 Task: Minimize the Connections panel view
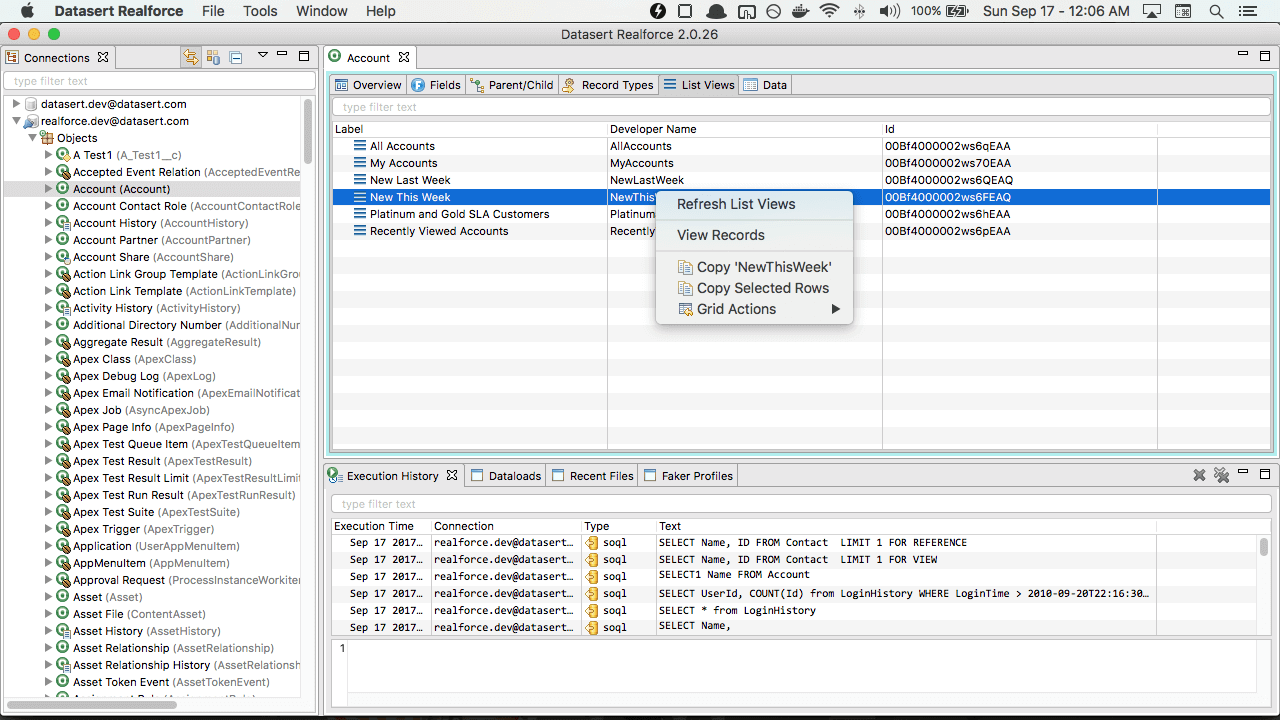click(283, 55)
